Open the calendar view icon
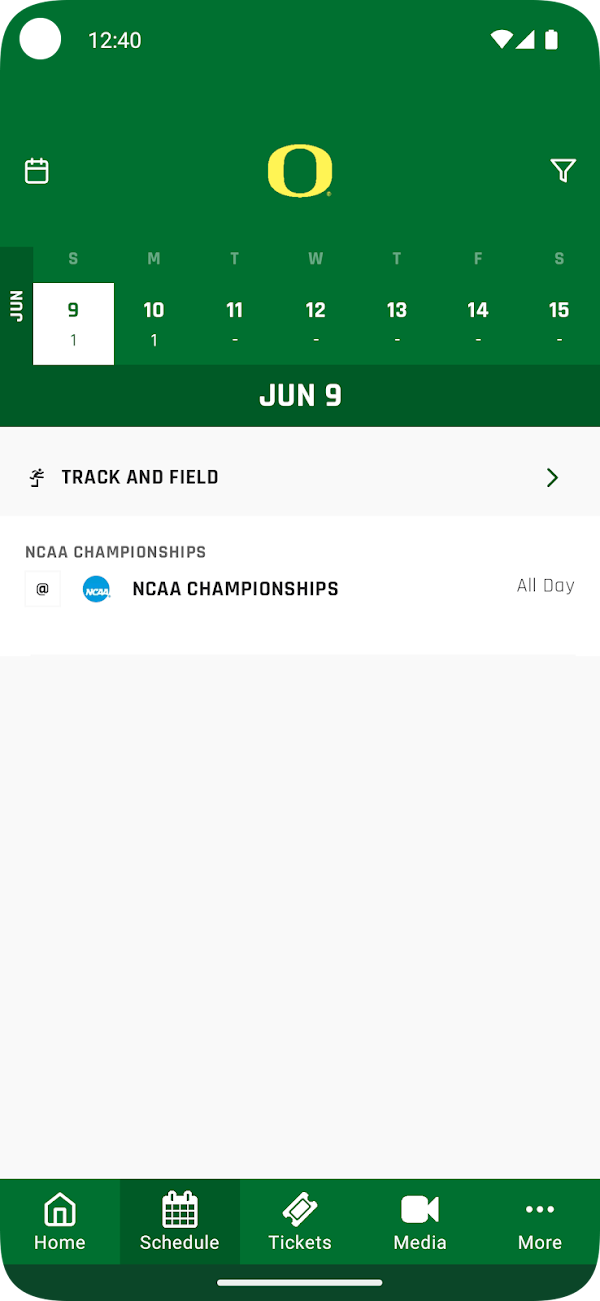 (37, 171)
